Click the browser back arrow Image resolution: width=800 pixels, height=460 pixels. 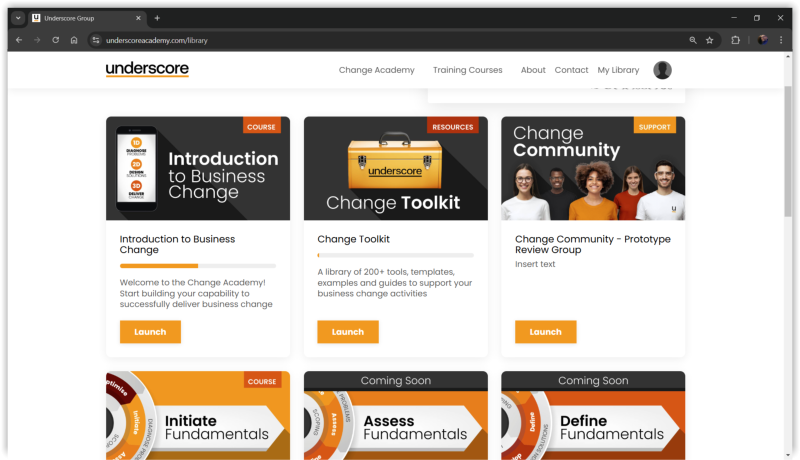pos(19,40)
